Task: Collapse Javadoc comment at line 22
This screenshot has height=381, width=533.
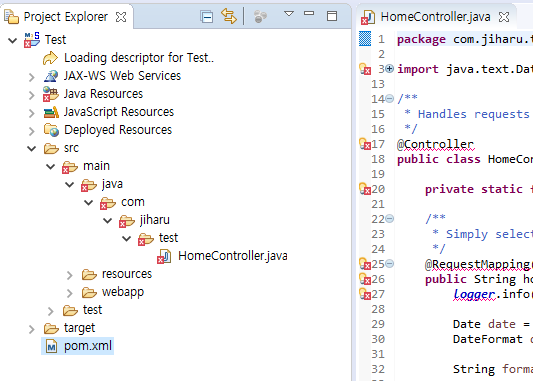Action: pos(390,219)
